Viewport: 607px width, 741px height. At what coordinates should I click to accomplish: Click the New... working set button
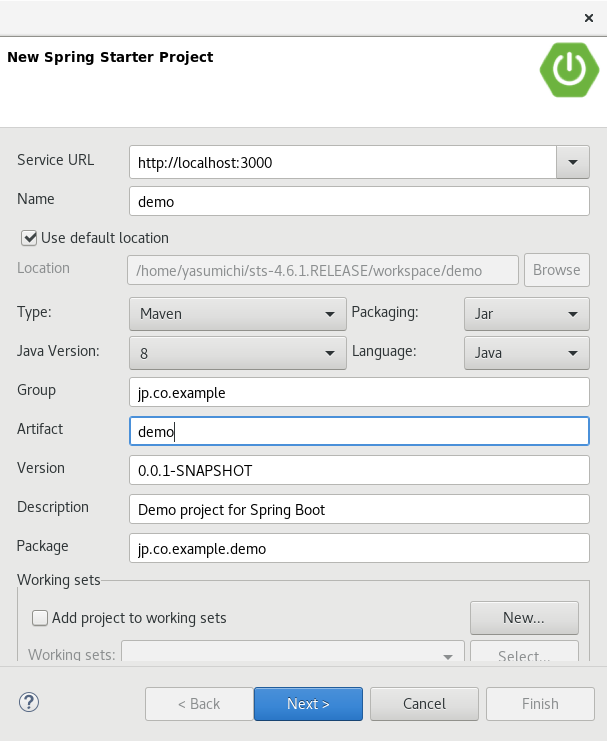pos(524,618)
